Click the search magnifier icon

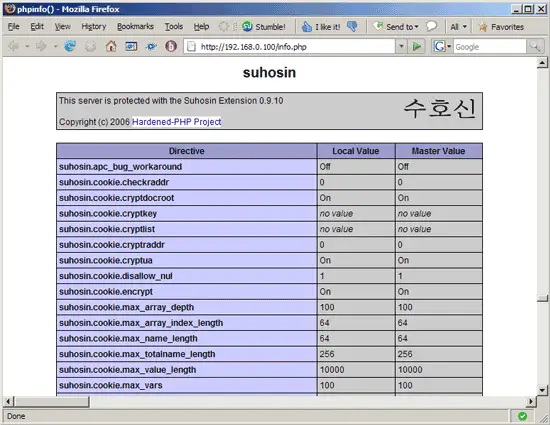click(x=535, y=46)
